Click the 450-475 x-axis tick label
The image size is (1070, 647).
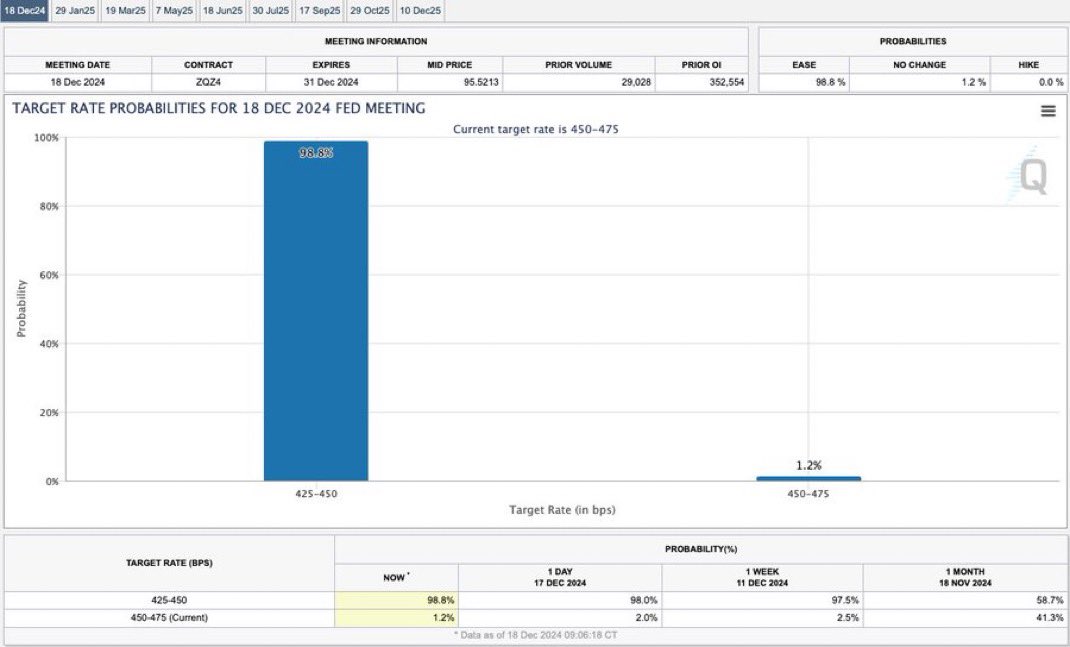(809, 493)
